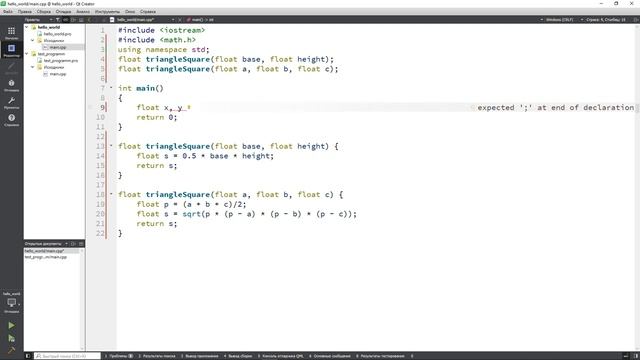Click the synchronize-with-editor link icon
The image size is (640, 360).
point(65,20)
